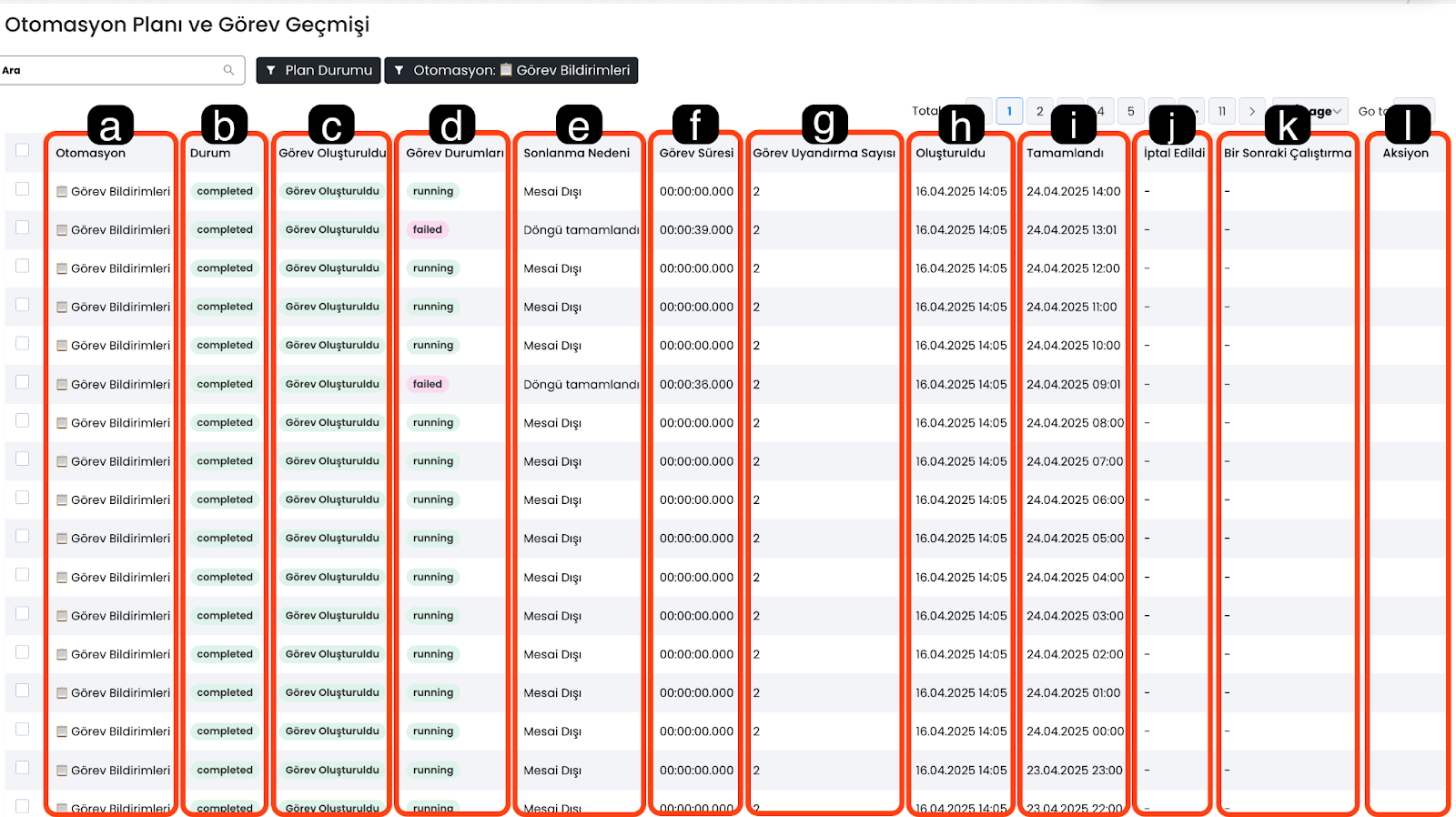The height and width of the screenshot is (817, 1456).
Task: Jump to page 11 in pagination
Action: click(1222, 111)
